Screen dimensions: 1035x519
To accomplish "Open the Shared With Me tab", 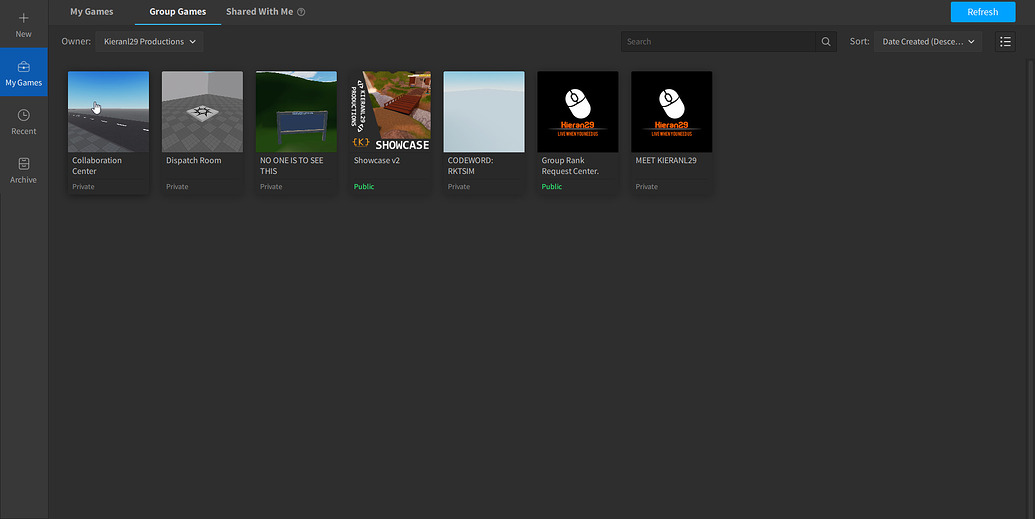I will (259, 12).
